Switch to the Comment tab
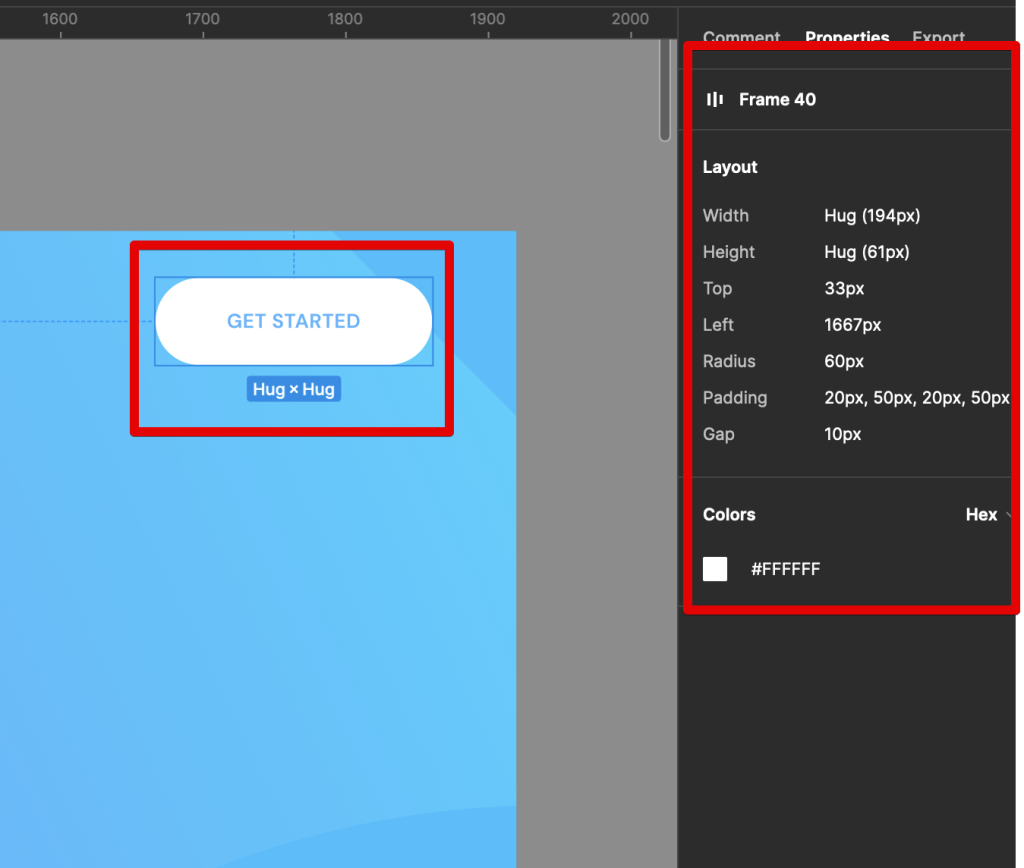Image resolution: width=1024 pixels, height=868 pixels. (x=741, y=37)
